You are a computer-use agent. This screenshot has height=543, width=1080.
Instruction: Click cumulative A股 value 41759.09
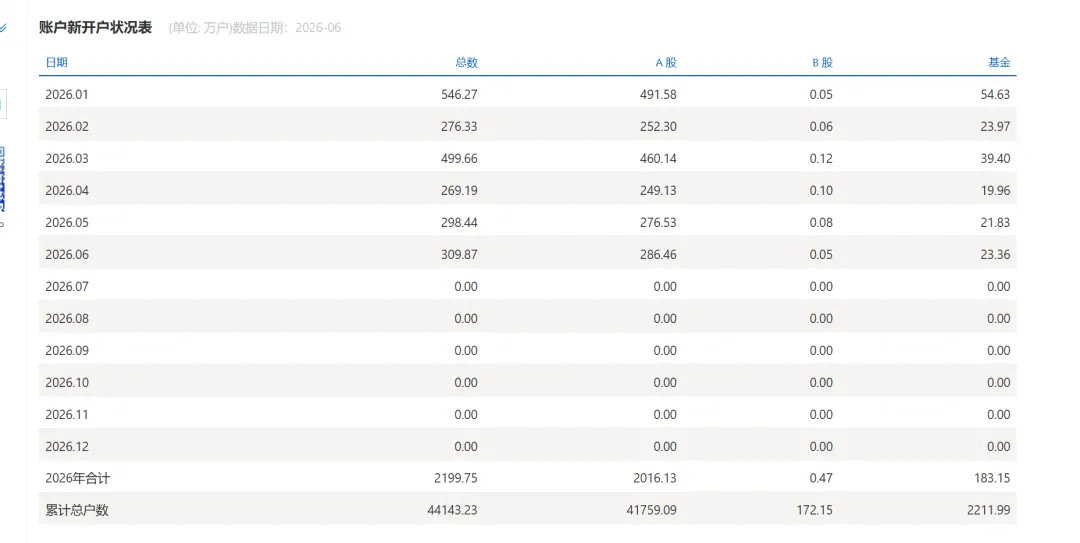click(651, 511)
